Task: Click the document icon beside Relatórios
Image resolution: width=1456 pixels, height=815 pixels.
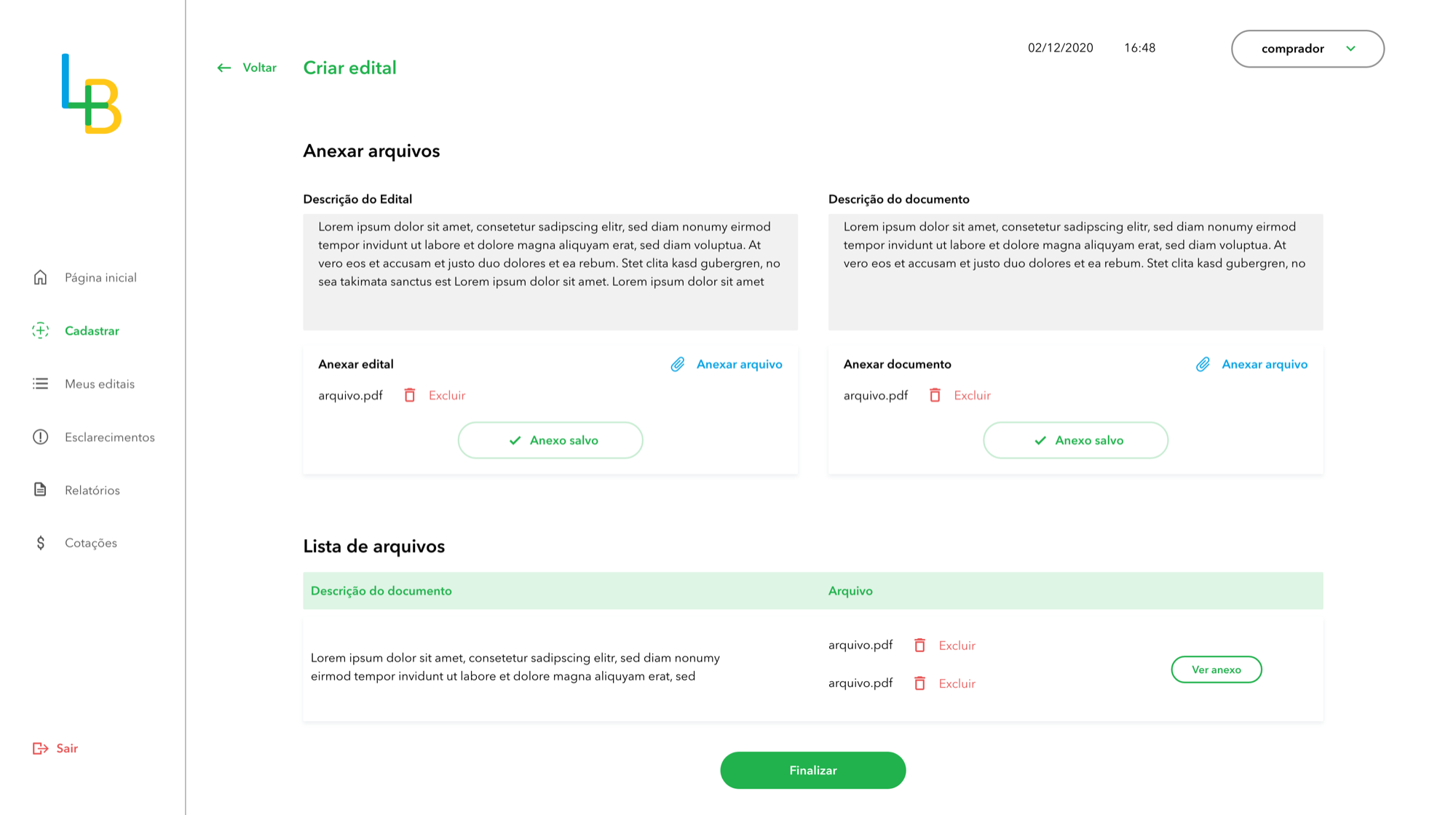Action: point(40,490)
